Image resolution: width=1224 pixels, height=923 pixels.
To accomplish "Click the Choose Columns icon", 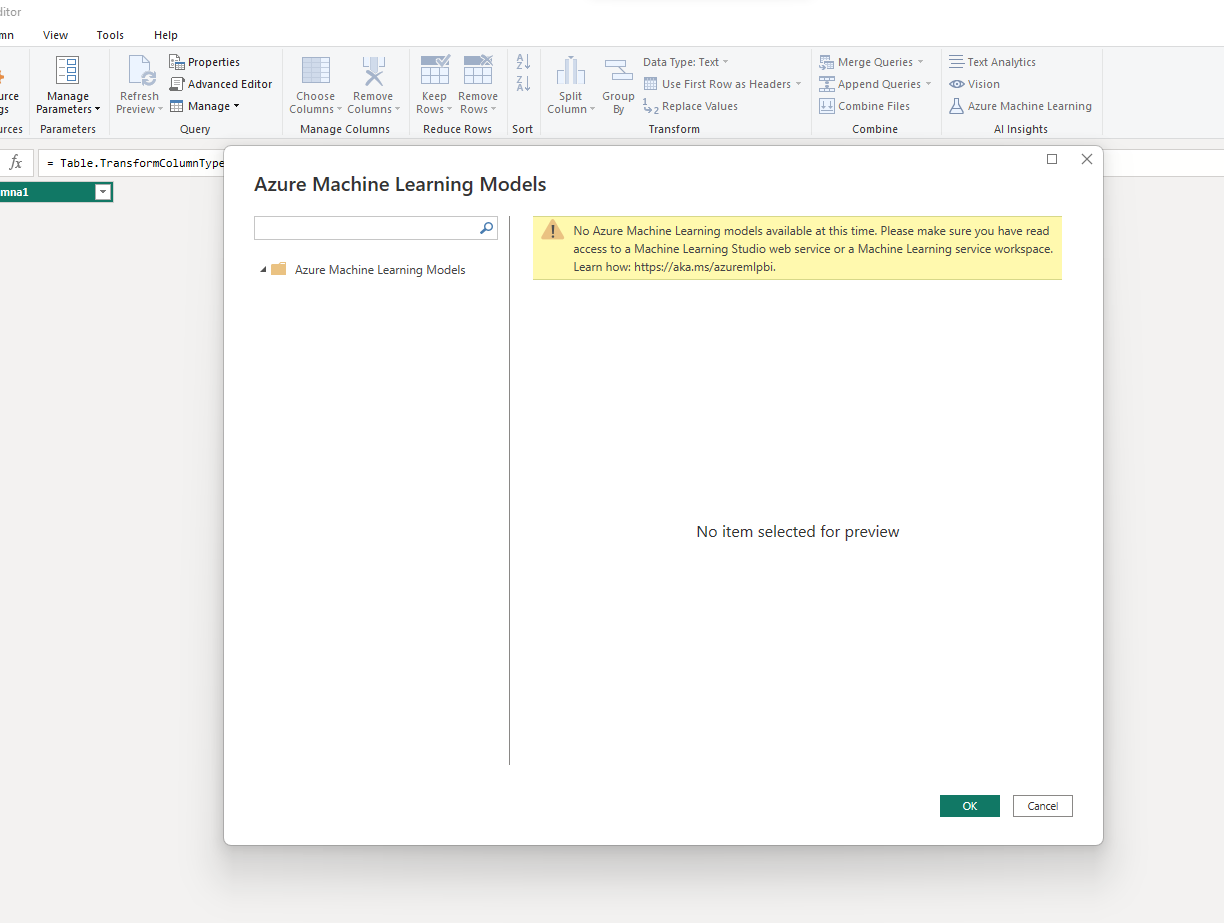I will 316,71.
